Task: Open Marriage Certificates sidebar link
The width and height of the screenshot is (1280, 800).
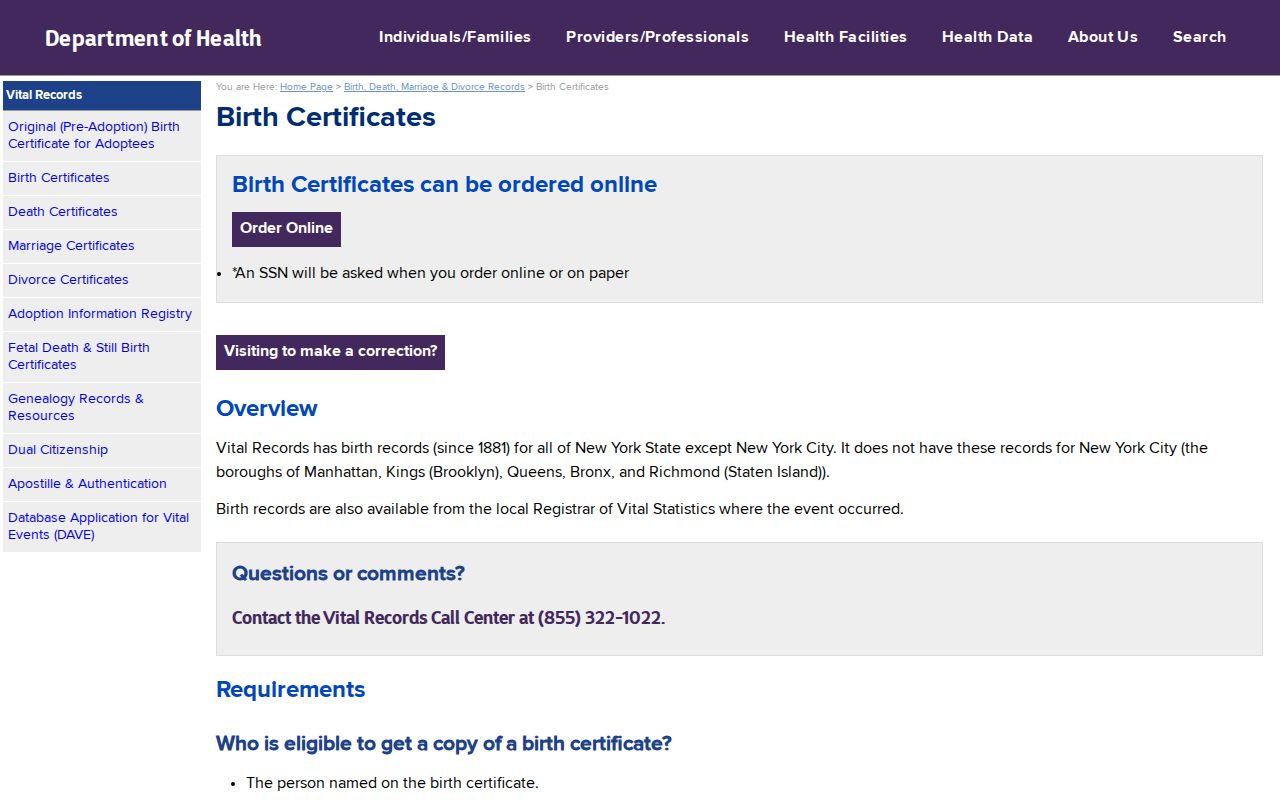Action: [x=102, y=246]
